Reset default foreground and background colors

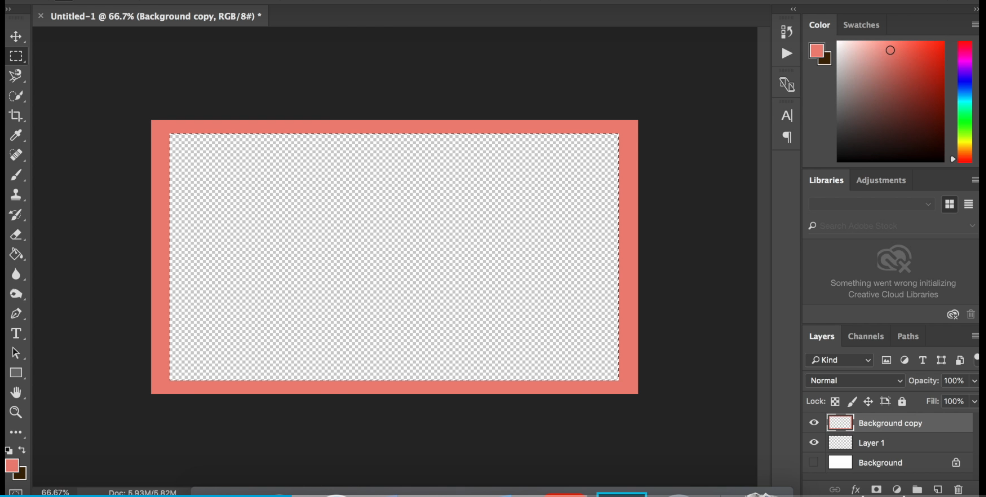(8, 450)
